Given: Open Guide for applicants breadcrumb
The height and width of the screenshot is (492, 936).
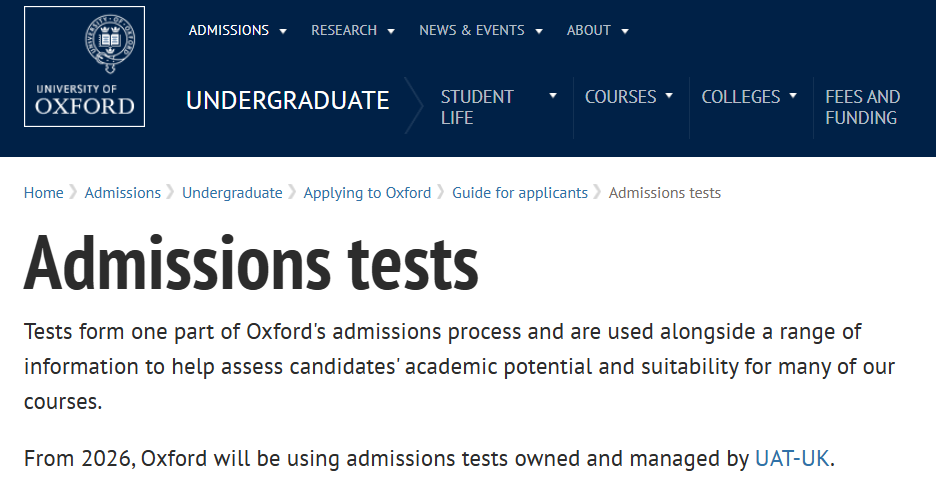Looking at the screenshot, I should 520,193.
